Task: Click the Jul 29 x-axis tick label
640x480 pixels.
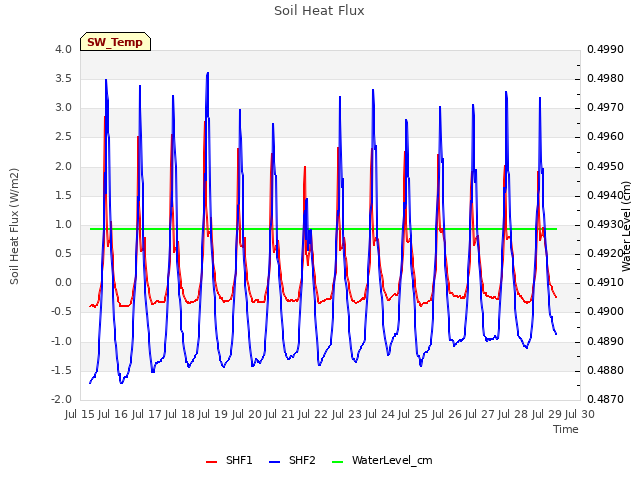Action: pyautogui.click(x=547, y=414)
